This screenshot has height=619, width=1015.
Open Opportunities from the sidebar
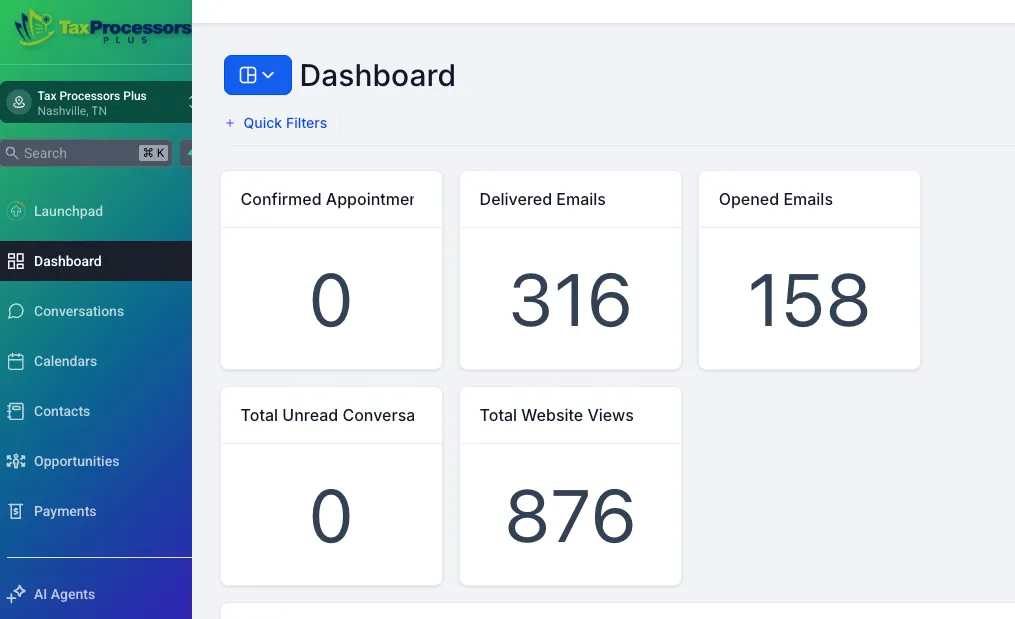click(x=96, y=461)
